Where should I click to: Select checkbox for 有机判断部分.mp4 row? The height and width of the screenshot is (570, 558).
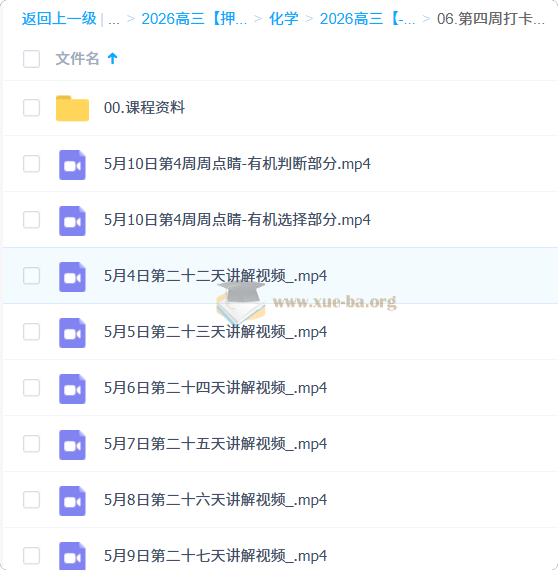32,164
